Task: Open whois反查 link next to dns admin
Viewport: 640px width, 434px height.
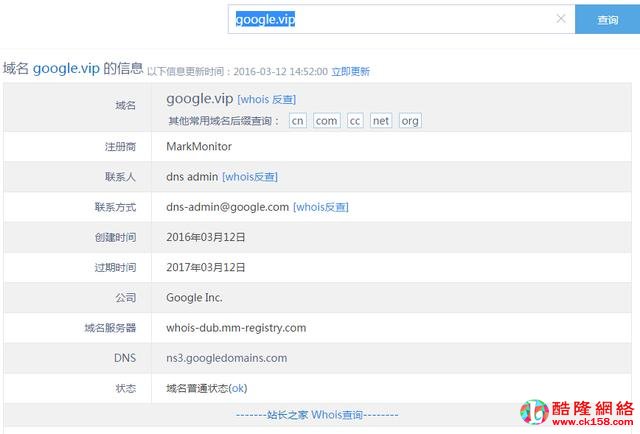Action: coord(250,177)
